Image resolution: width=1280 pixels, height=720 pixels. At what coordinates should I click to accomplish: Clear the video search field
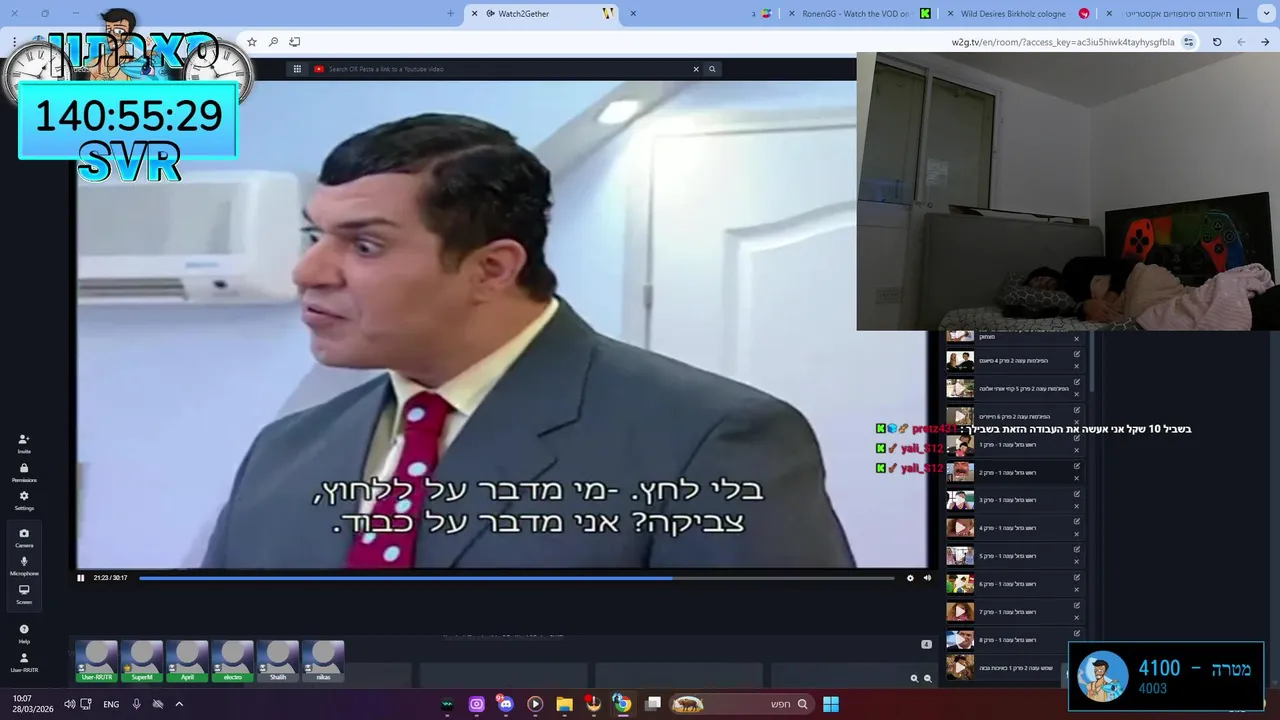coord(696,69)
